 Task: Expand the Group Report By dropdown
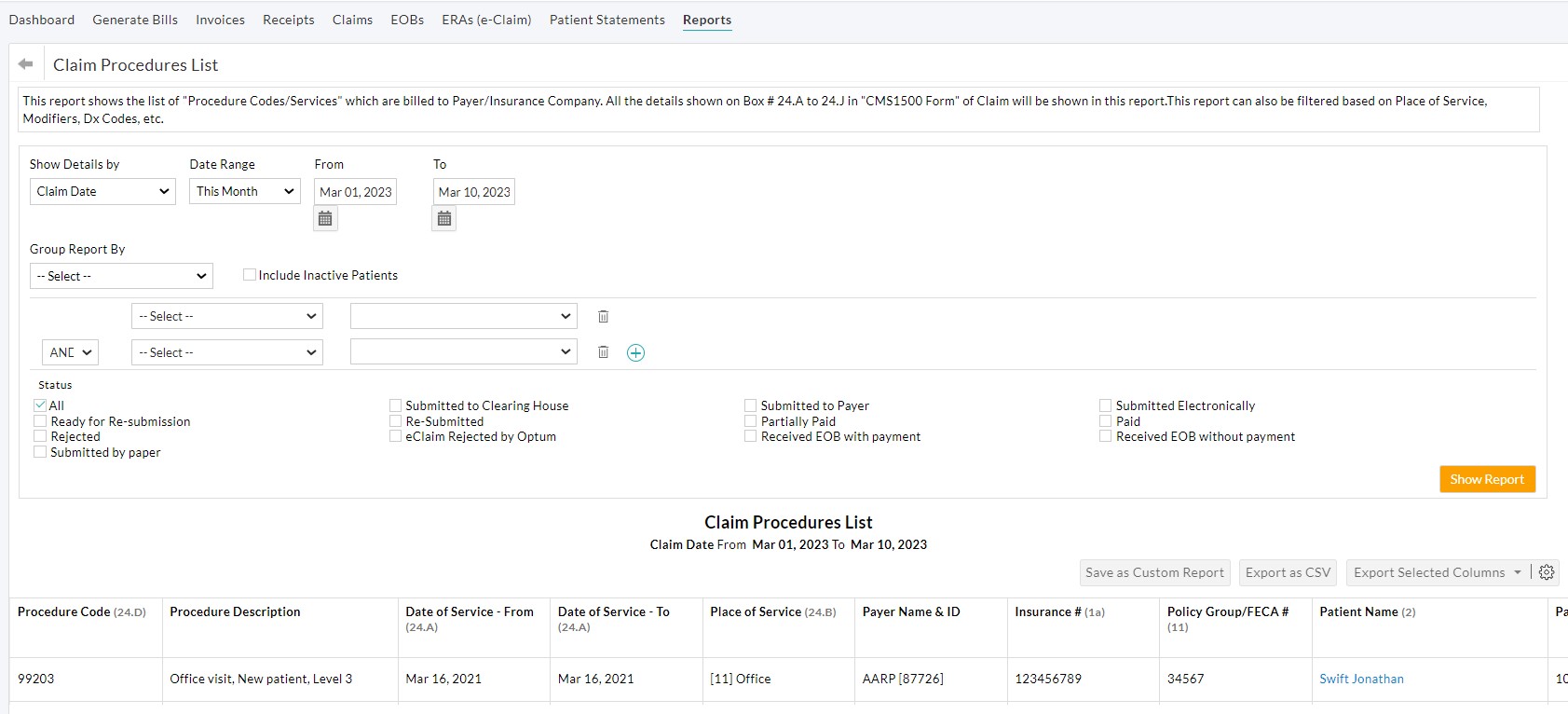coord(121,276)
